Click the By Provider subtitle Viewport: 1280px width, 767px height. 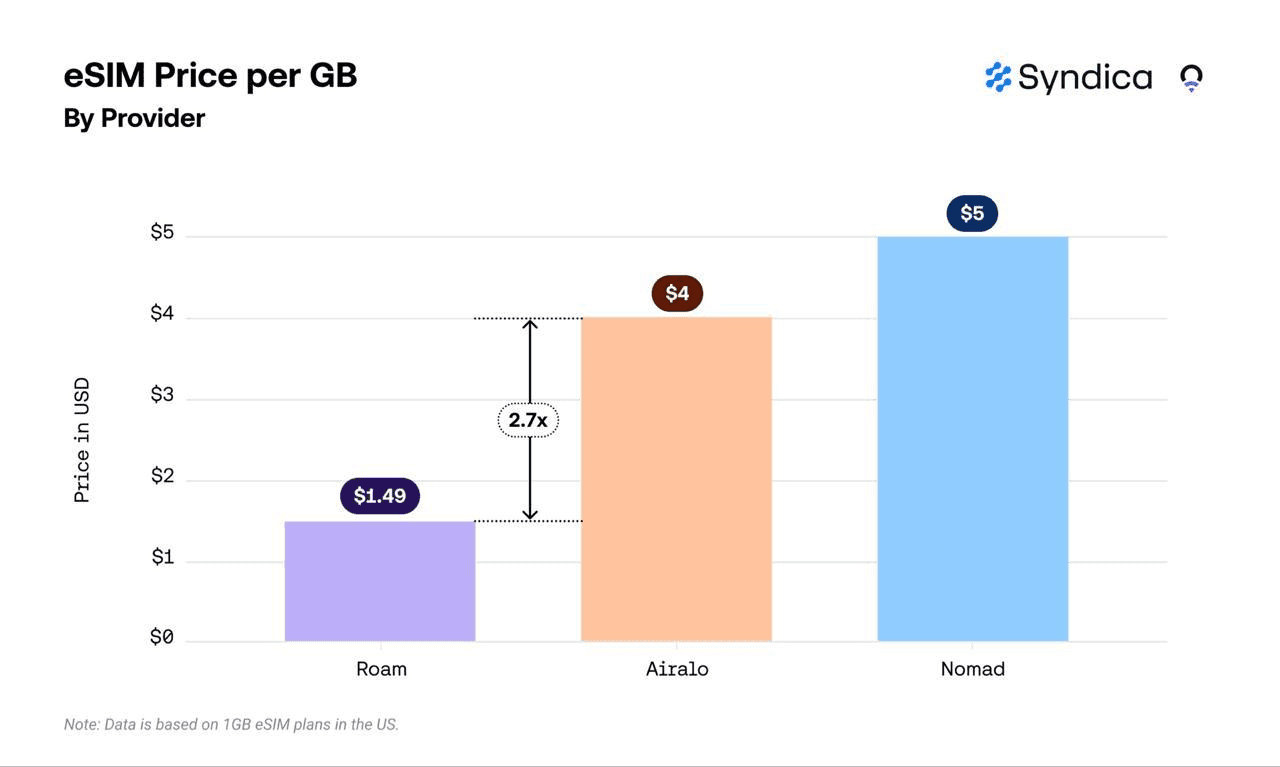point(134,118)
